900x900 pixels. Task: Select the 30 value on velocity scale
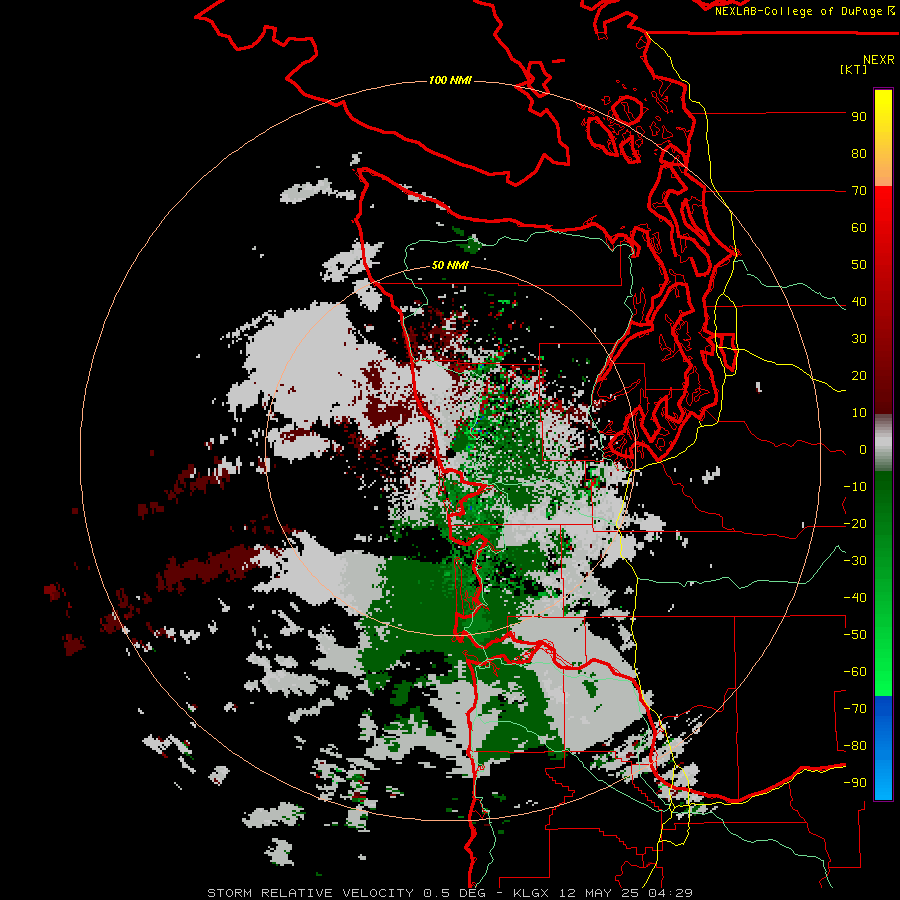pyautogui.click(x=859, y=339)
